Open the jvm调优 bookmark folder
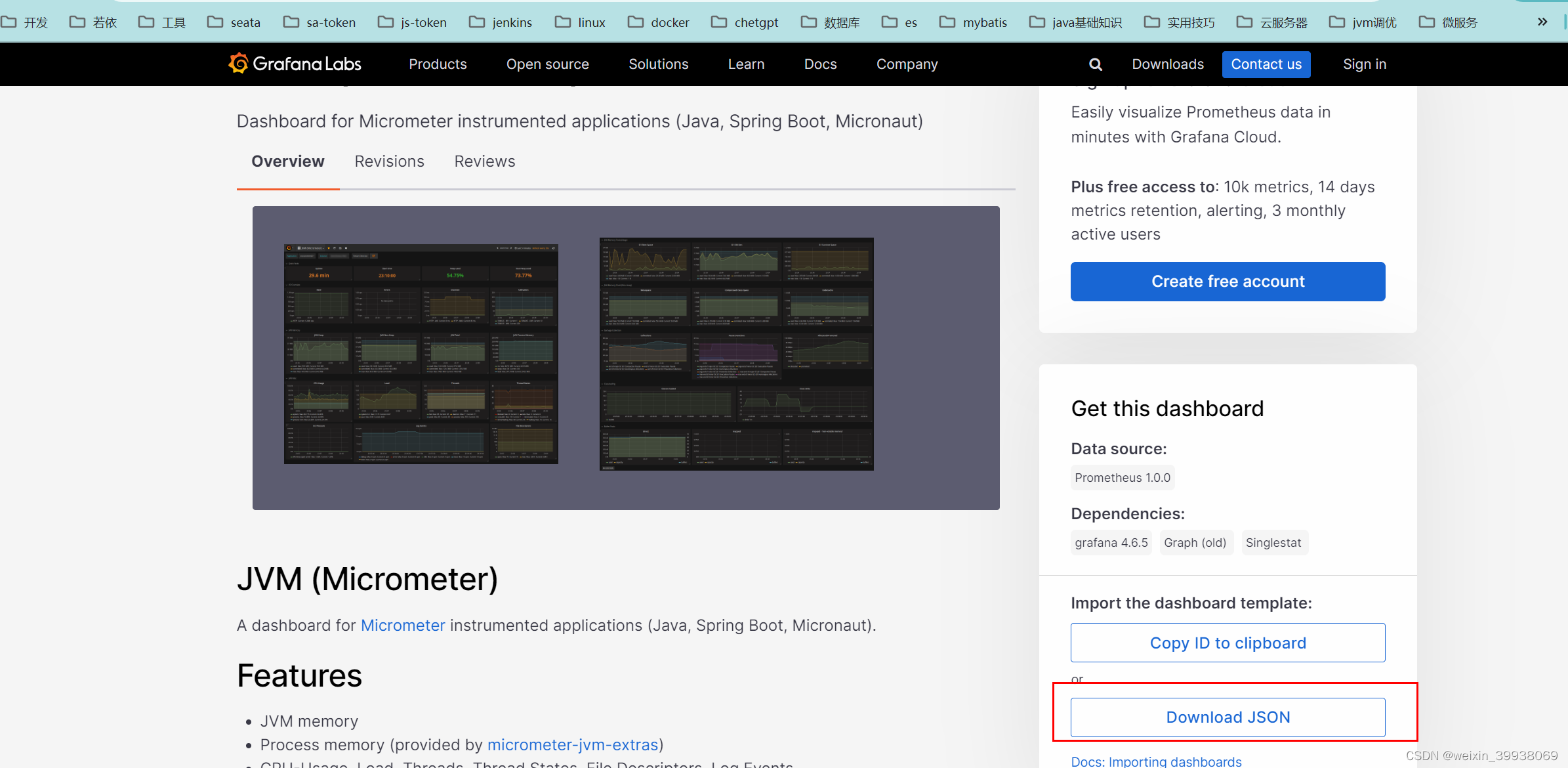Image resolution: width=1568 pixels, height=768 pixels. [1363, 22]
